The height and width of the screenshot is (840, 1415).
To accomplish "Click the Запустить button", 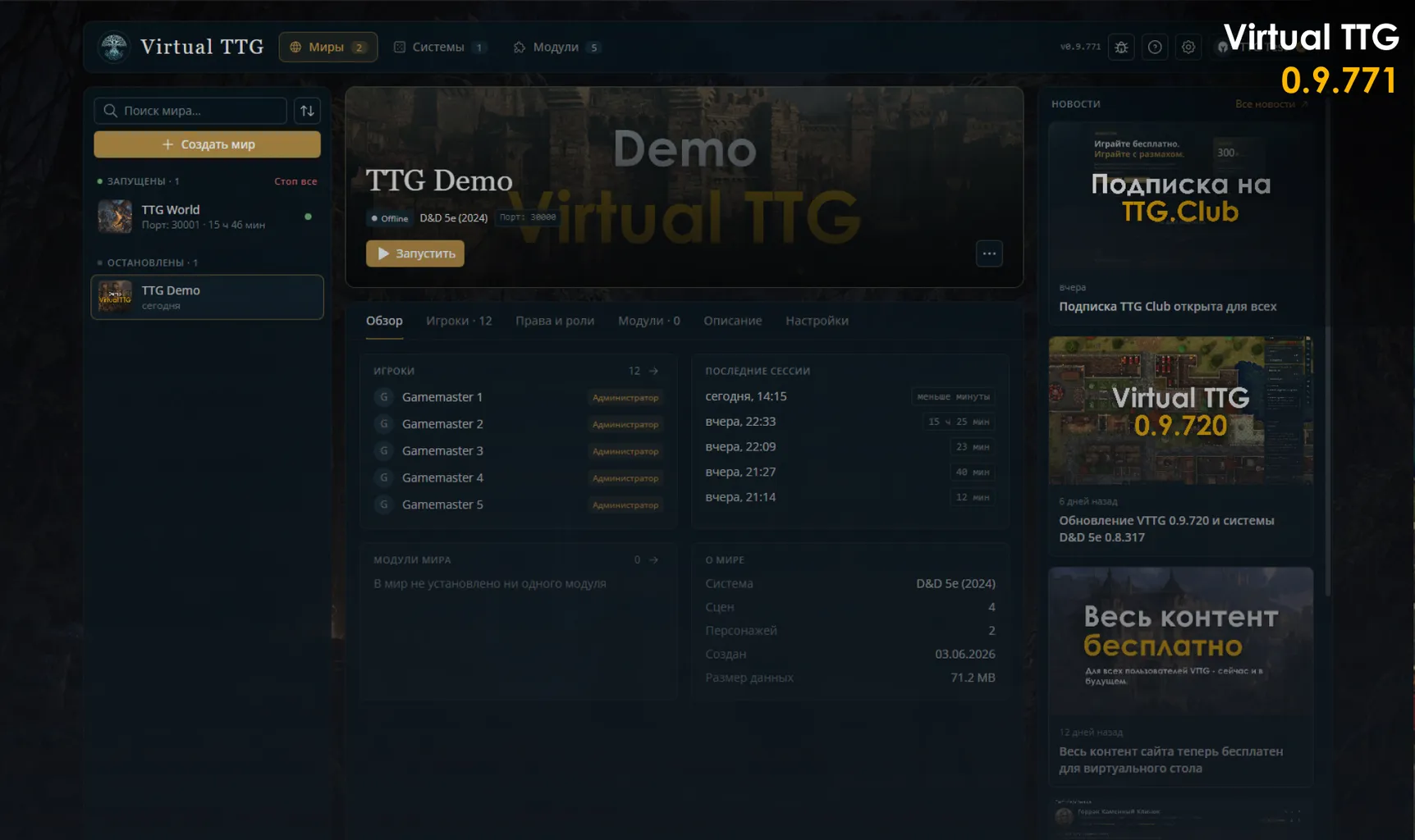I will 415,253.
